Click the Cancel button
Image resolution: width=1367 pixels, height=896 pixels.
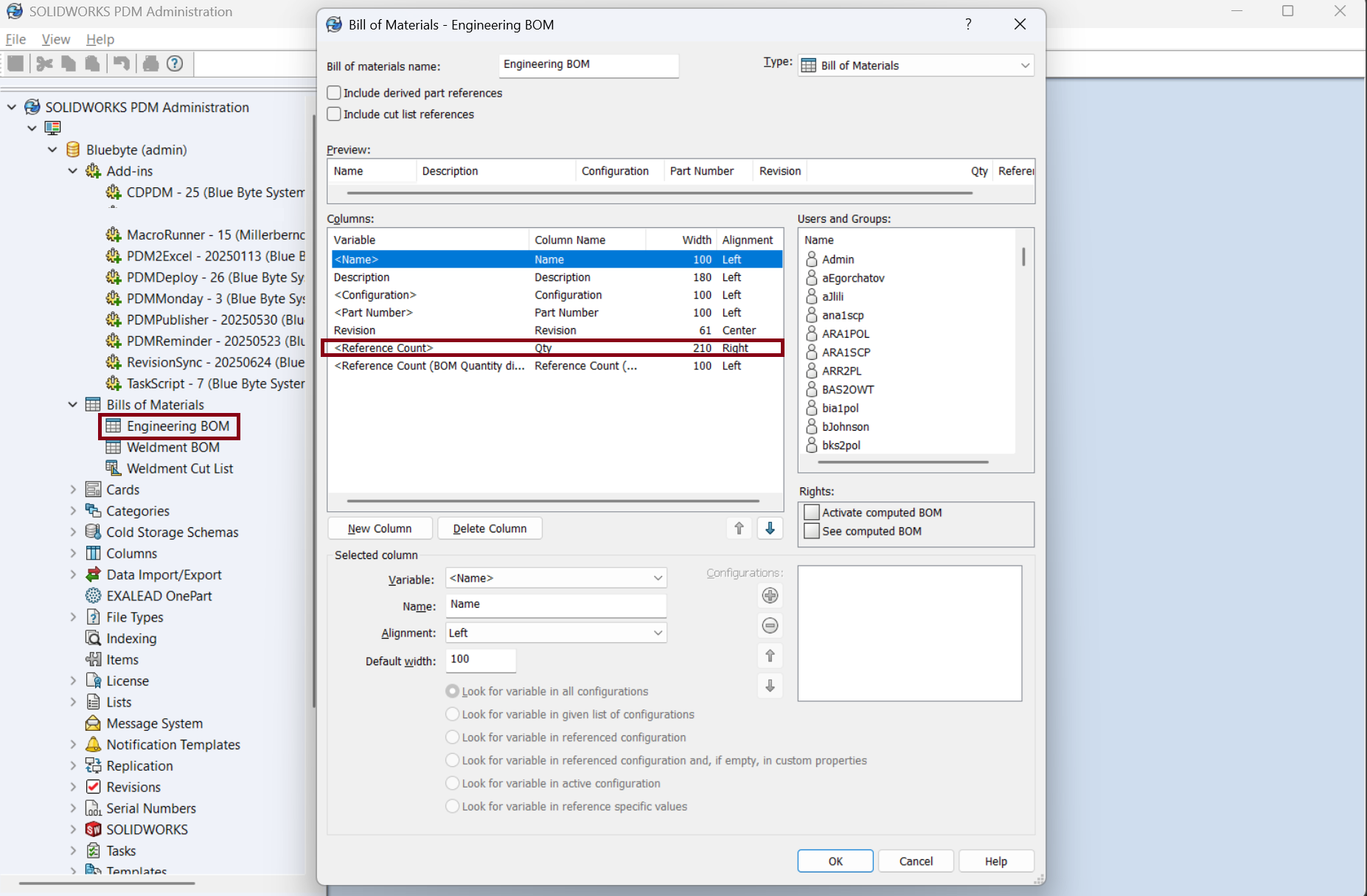coord(916,861)
